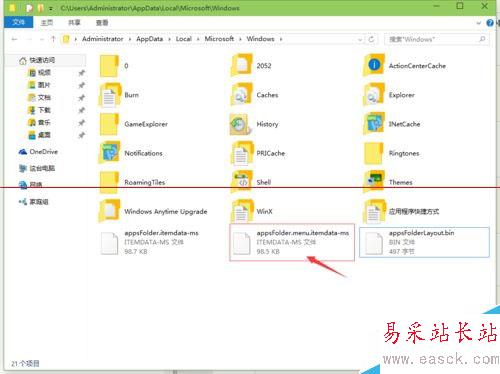Open the address bar history dropdown
Image resolution: width=500 pixels, height=374 pixels.
pos(360,39)
